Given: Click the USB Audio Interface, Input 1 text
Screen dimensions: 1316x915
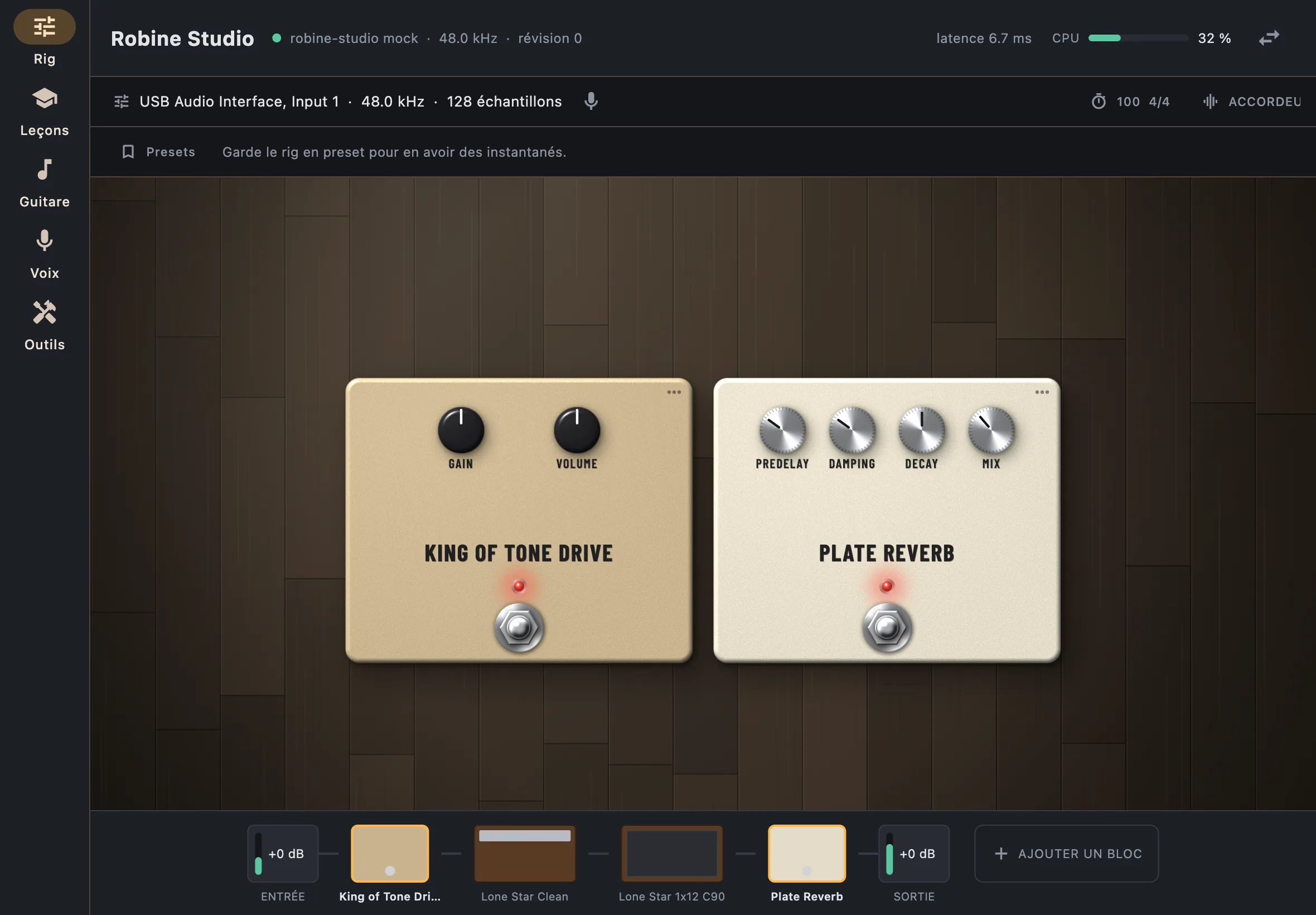Looking at the screenshot, I should [239, 102].
